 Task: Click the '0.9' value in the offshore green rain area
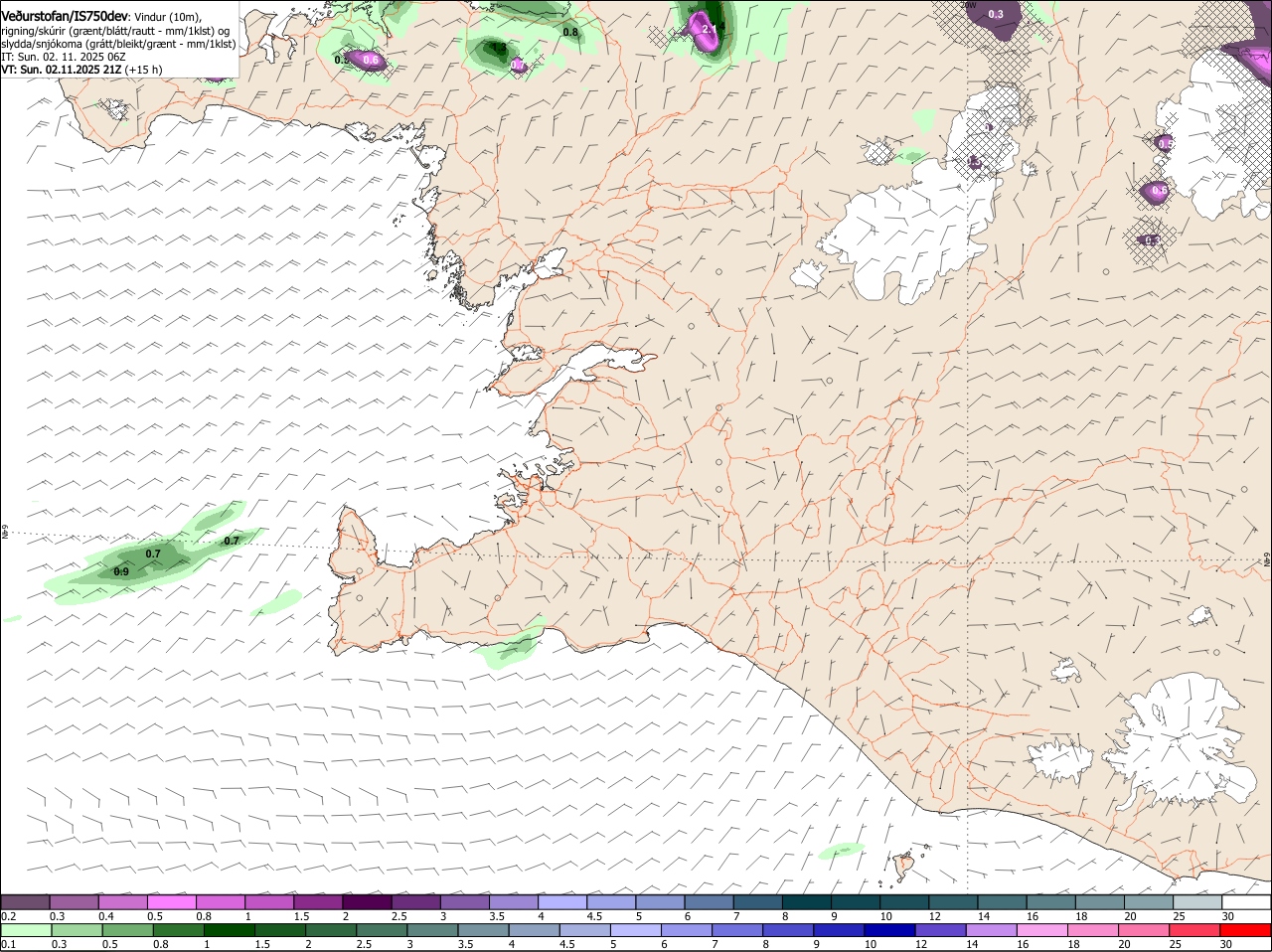tap(121, 571)
